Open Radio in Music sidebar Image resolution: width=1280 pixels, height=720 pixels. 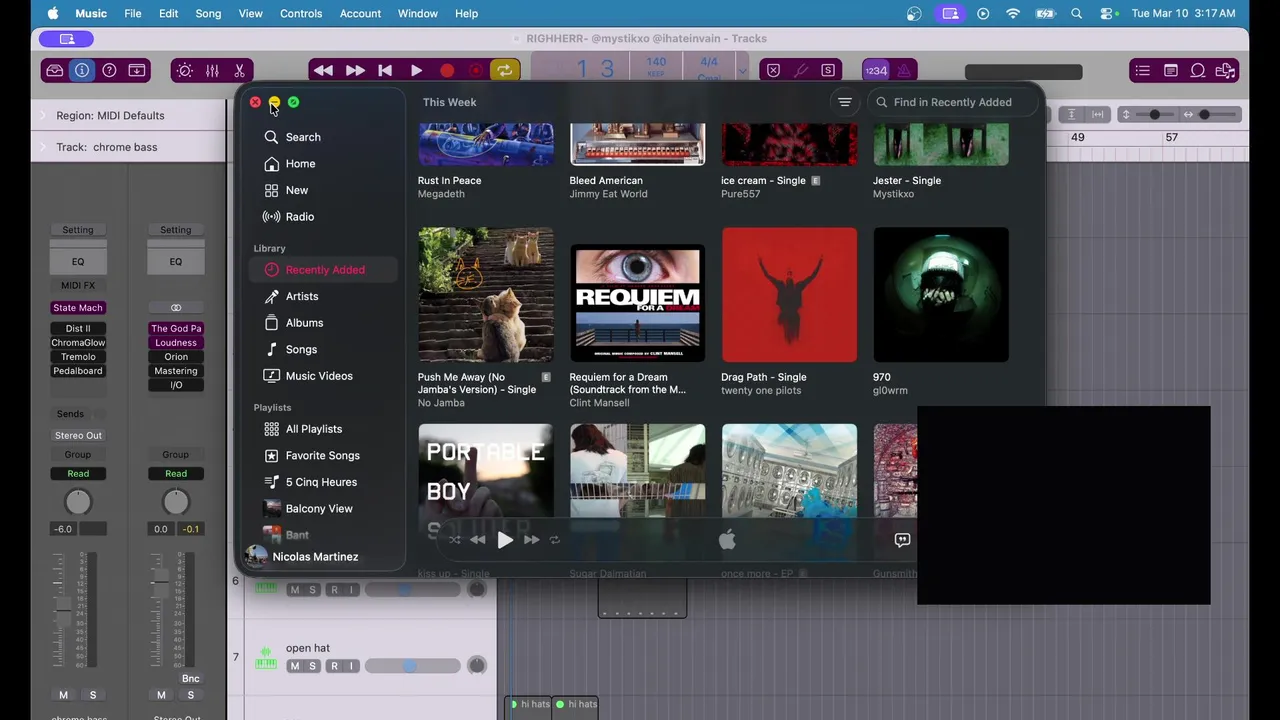coord(300,217)
